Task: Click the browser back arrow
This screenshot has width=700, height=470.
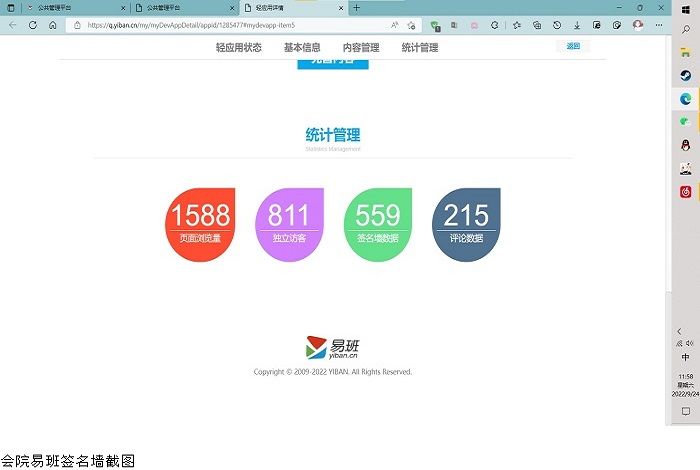Action: tap(12, 25)
